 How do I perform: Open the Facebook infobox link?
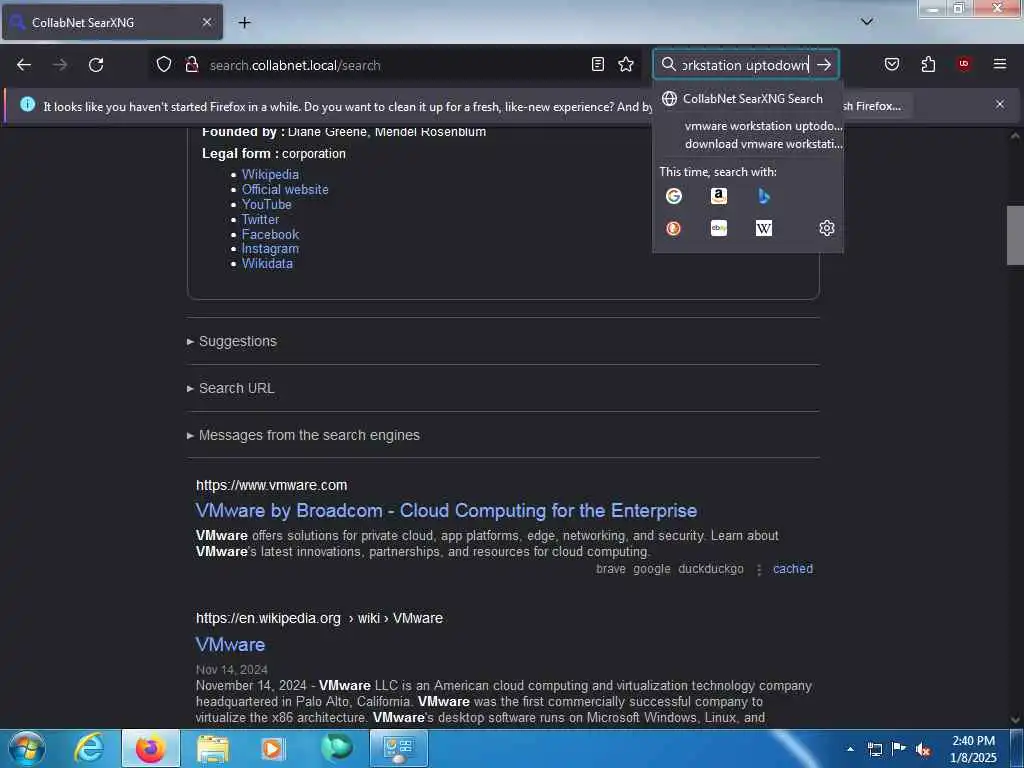coord(270,234)
